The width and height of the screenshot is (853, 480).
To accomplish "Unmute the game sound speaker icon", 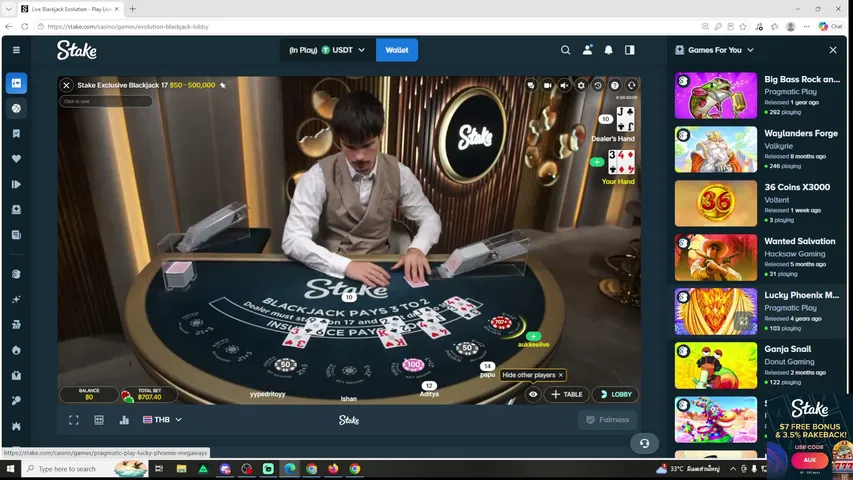I will pos(565,85).
